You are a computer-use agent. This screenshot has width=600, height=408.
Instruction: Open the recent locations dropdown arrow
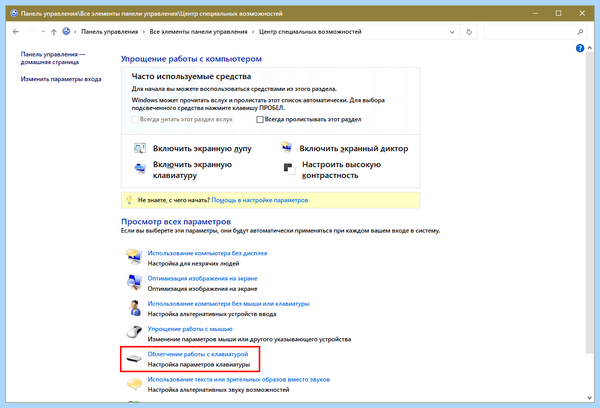43,32
